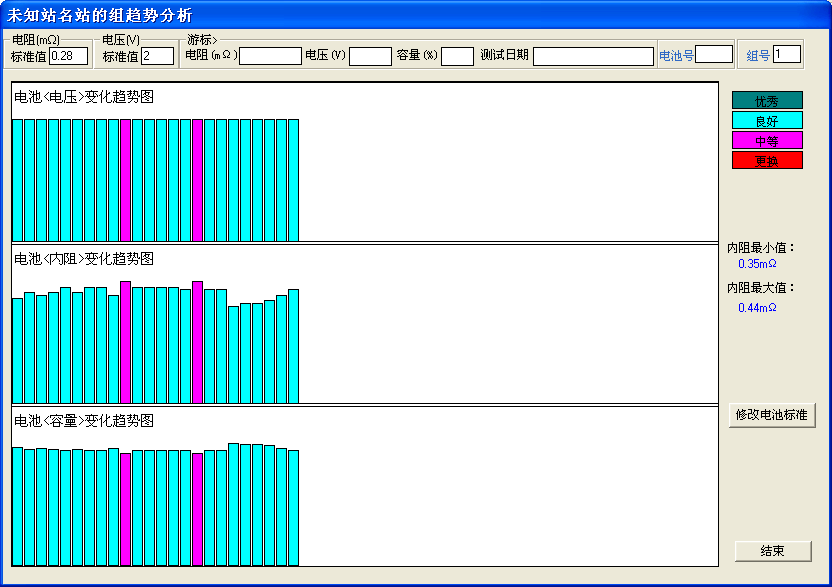Click the 修改电池标准 button
The height and width of the screenshot is (587, 832).
click(x=772, y=415)
